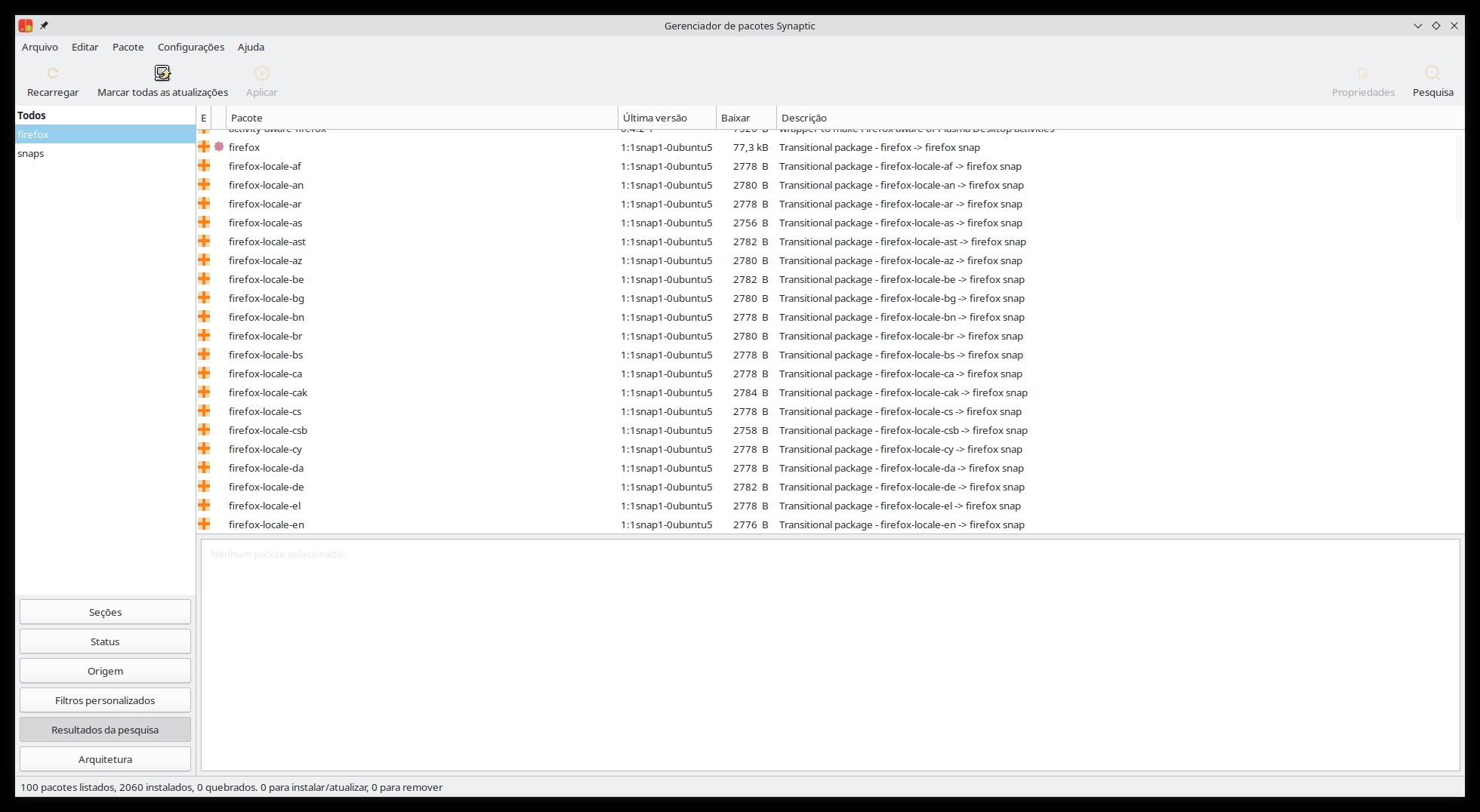Image resolution: width=1480 pixels, height=812 pixels.
Task: Click status icon of firefox-locale-bs row
Action: click(204, 355)
